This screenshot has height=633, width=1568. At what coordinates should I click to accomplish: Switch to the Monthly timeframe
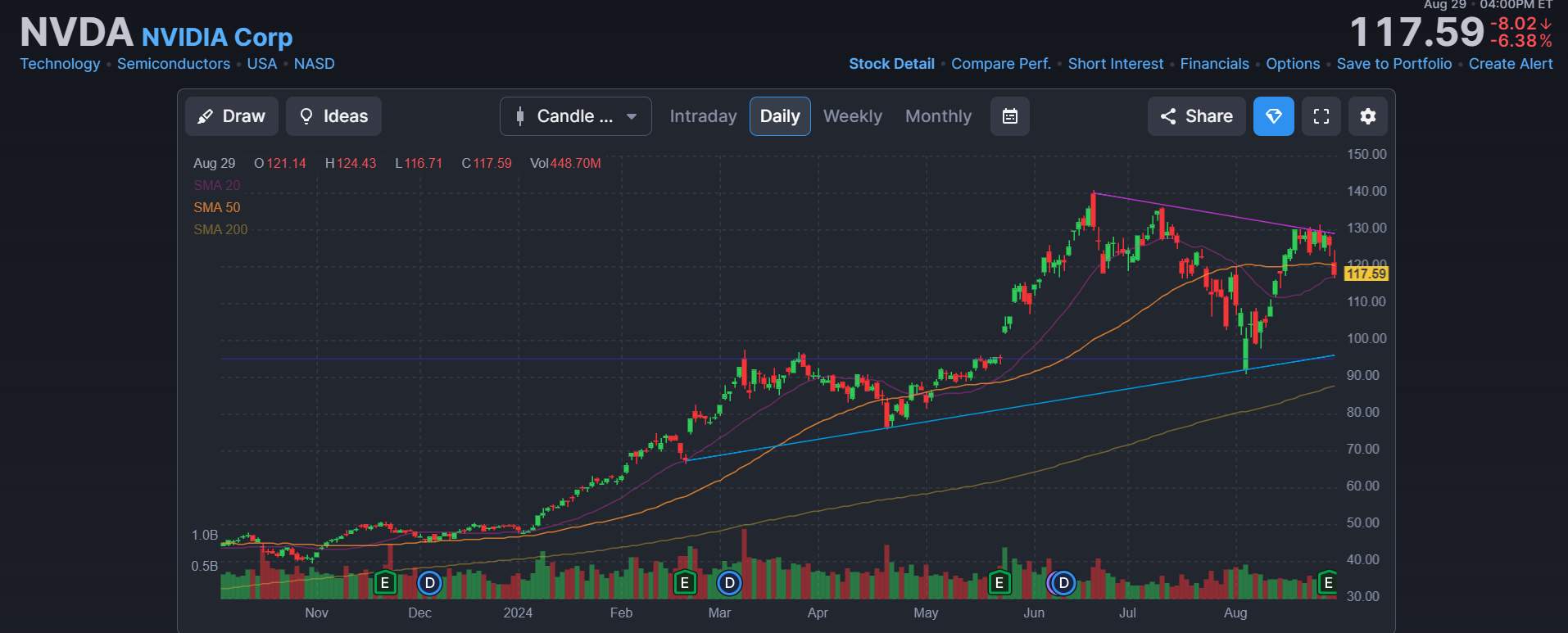pyautogui.click(x=938, y=116)
